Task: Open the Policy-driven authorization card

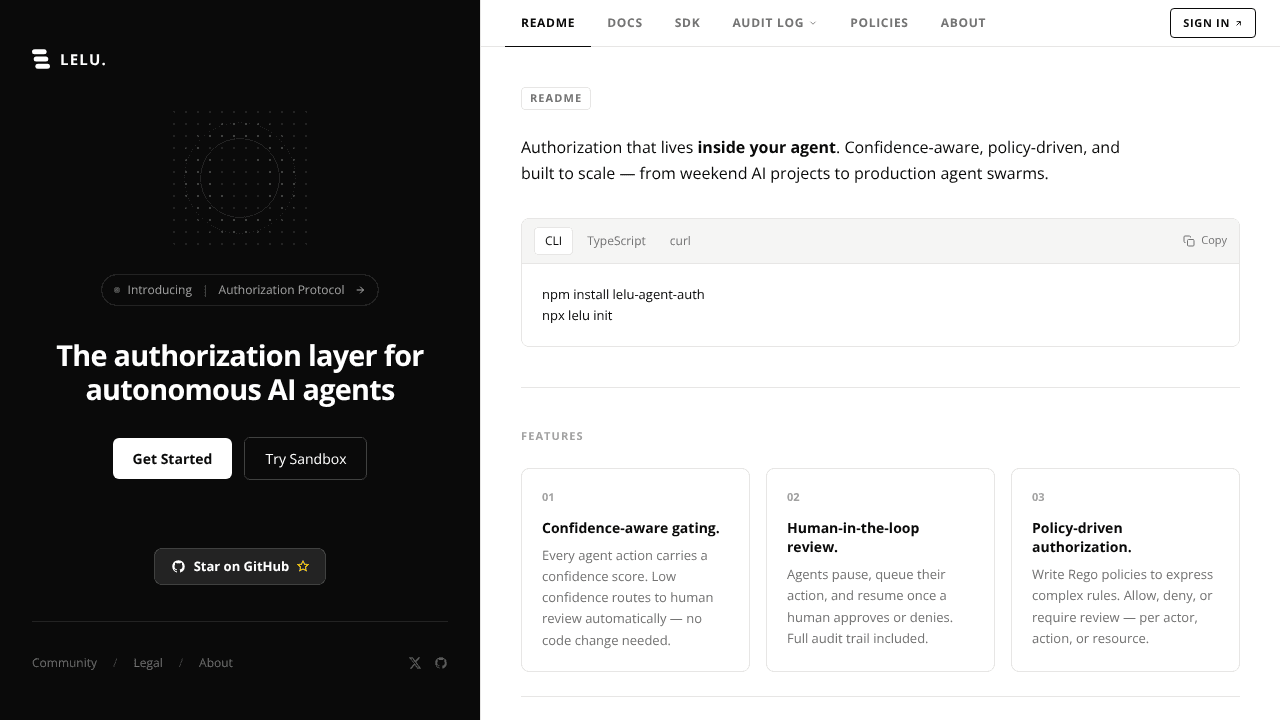Action: (1125, 570)
